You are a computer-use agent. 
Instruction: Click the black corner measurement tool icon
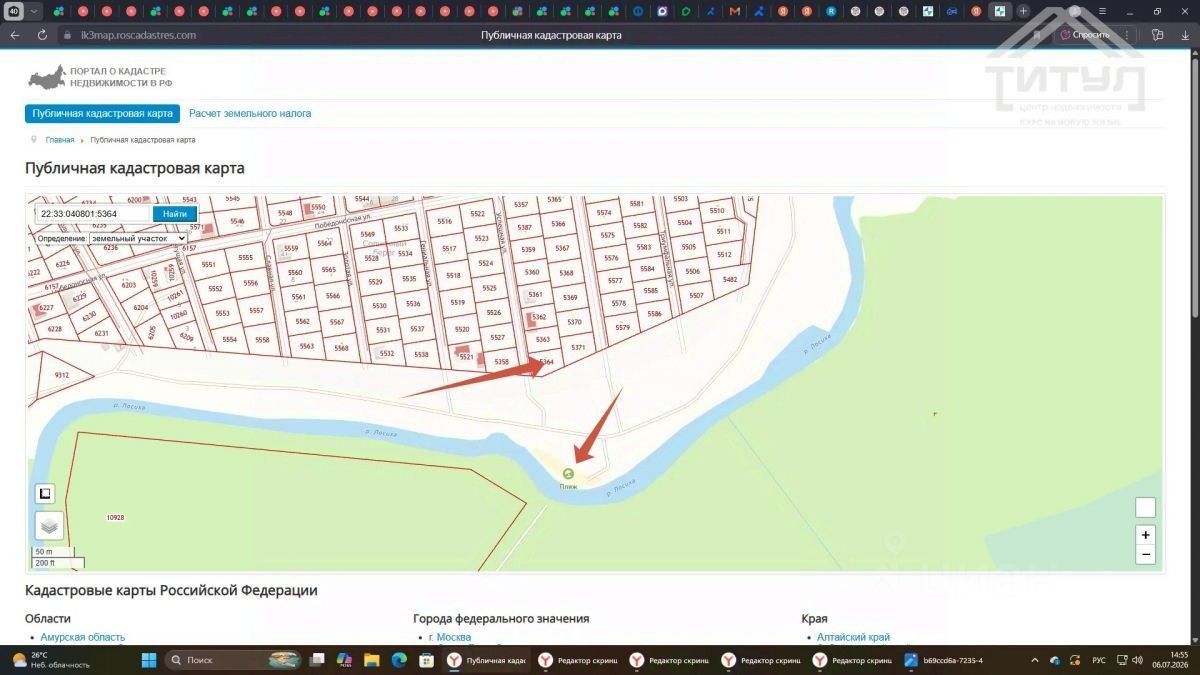[45, 494]
